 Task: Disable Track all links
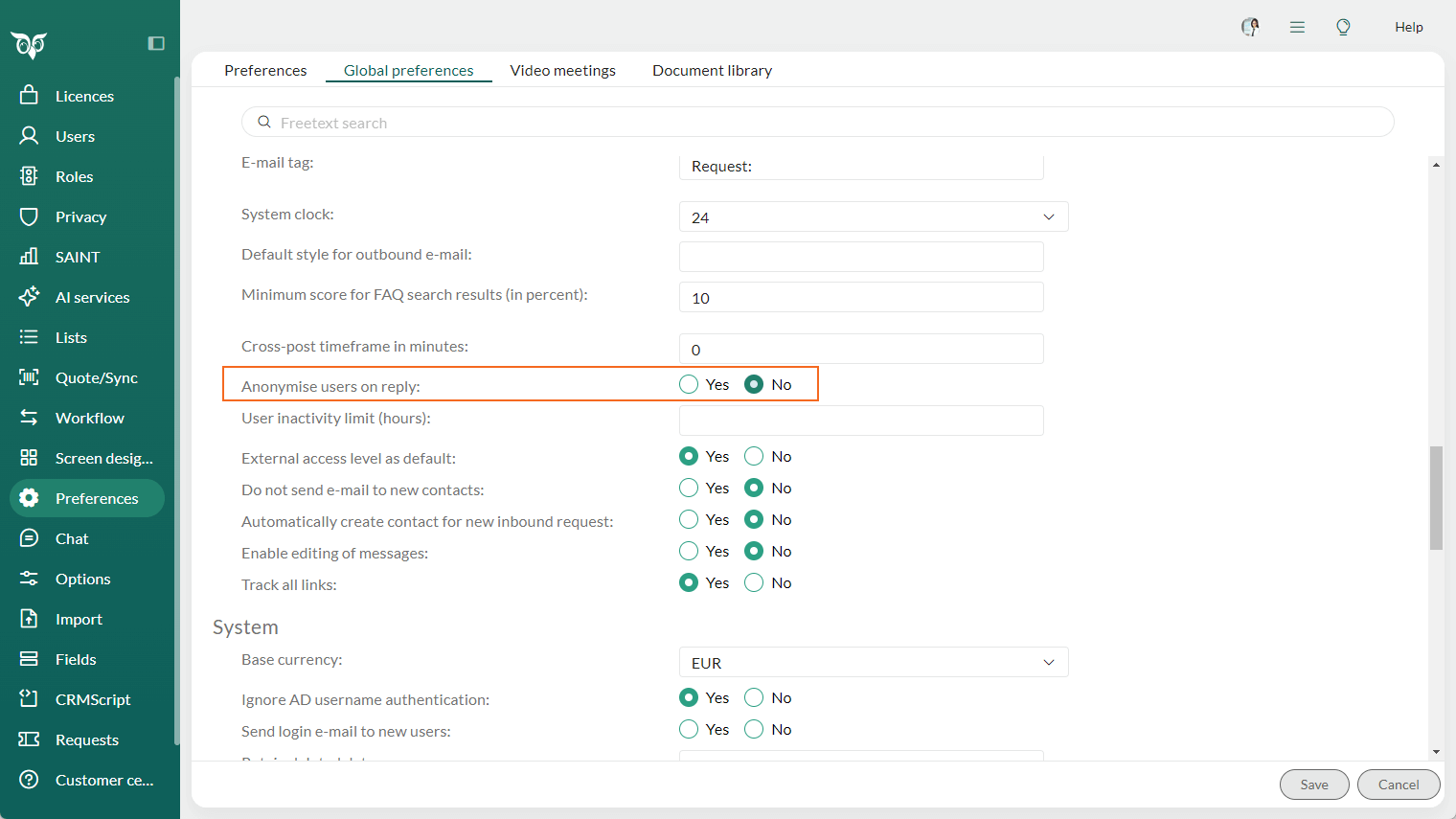tap(753, 582)
